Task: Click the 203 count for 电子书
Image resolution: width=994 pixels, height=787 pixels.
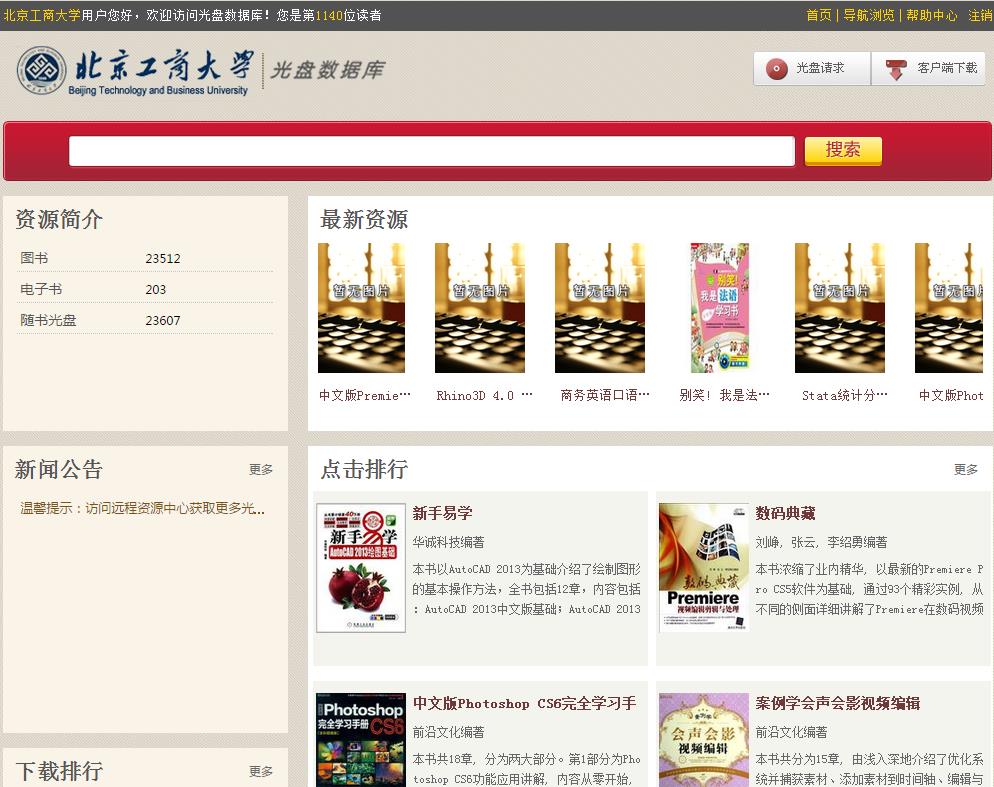Action: click(x=156, y=290)
